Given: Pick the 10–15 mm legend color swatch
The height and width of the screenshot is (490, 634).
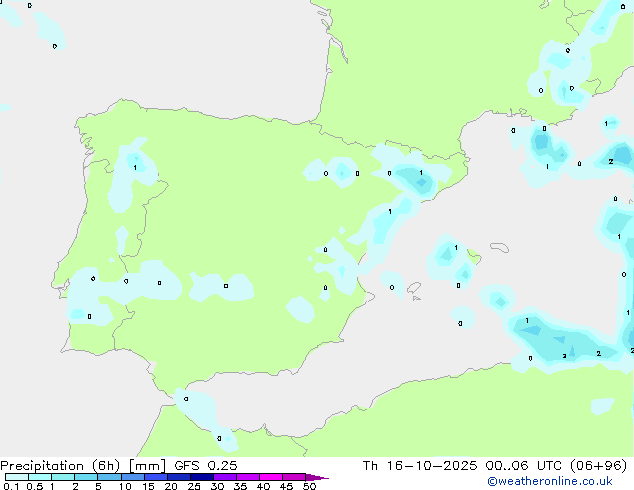Looking at the screenshot, I should [x=133, y=477].
